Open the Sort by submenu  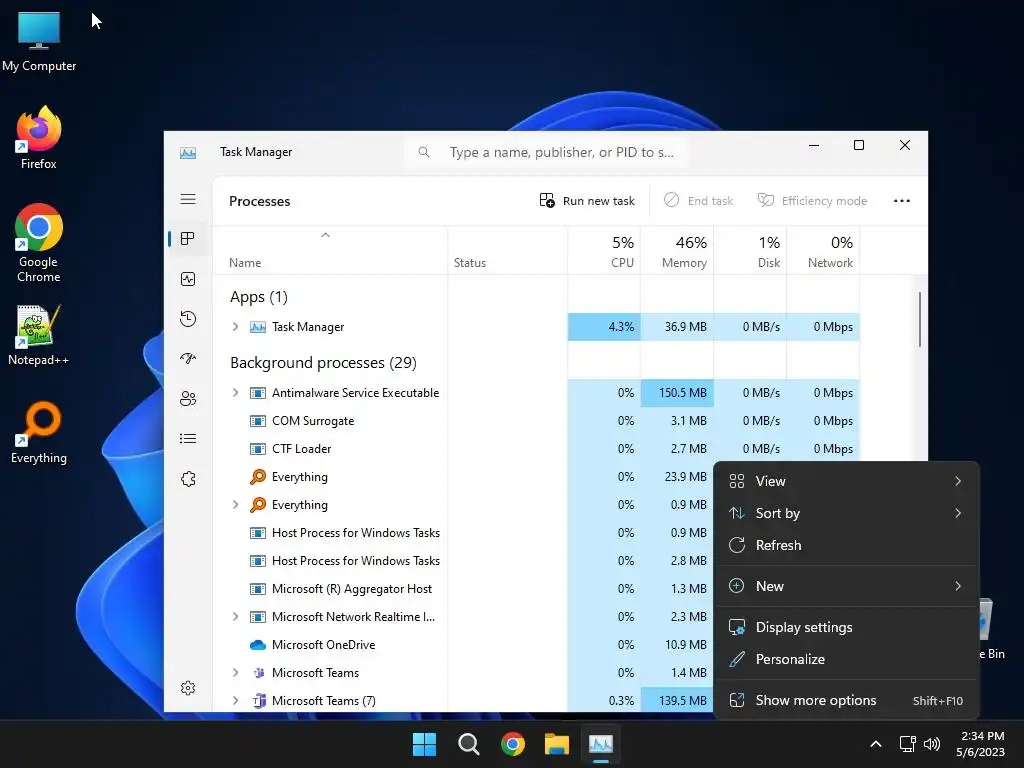point(846,513)
